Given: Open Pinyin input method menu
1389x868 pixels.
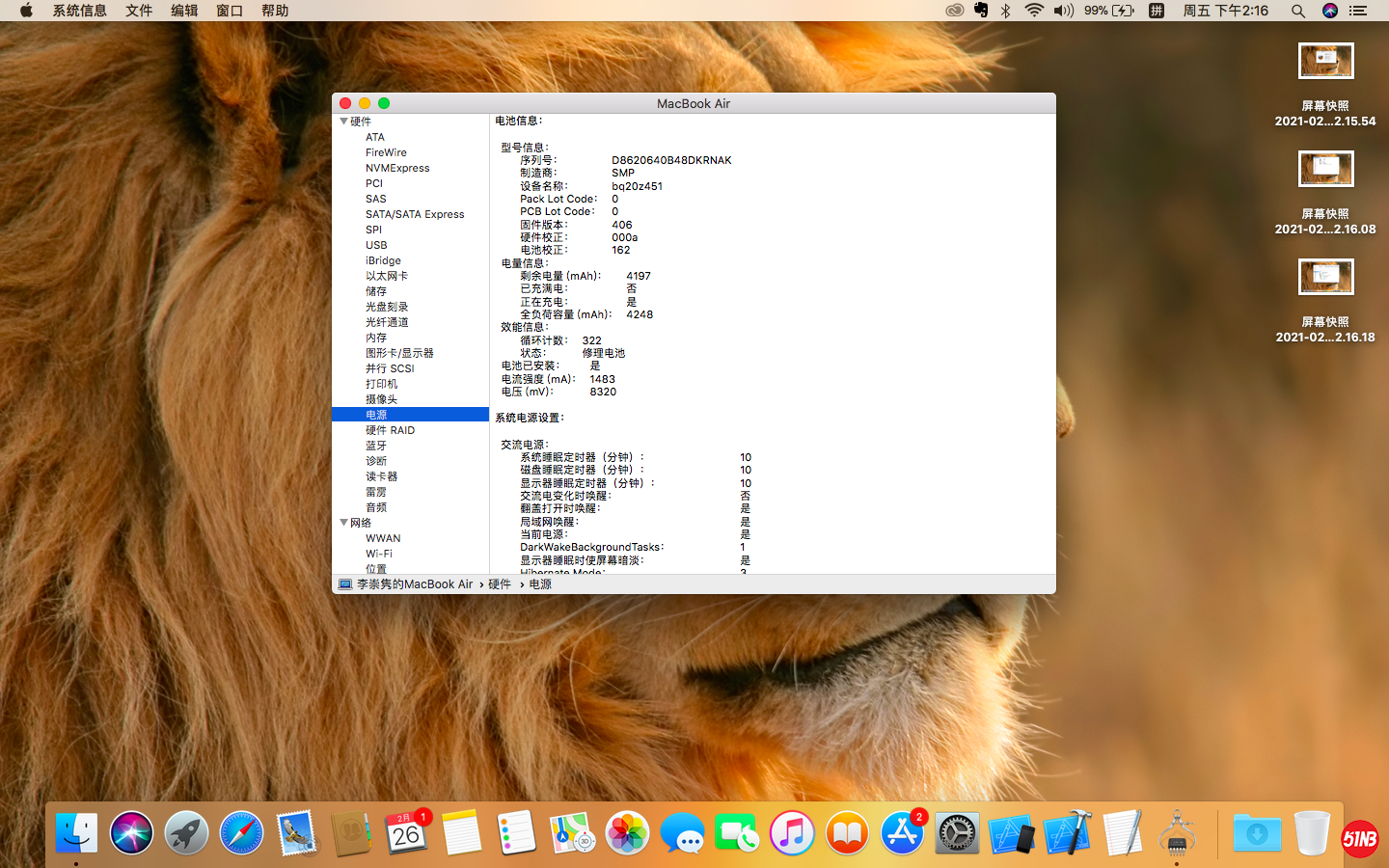Looking at the screenshot, I should (1157, 11).
